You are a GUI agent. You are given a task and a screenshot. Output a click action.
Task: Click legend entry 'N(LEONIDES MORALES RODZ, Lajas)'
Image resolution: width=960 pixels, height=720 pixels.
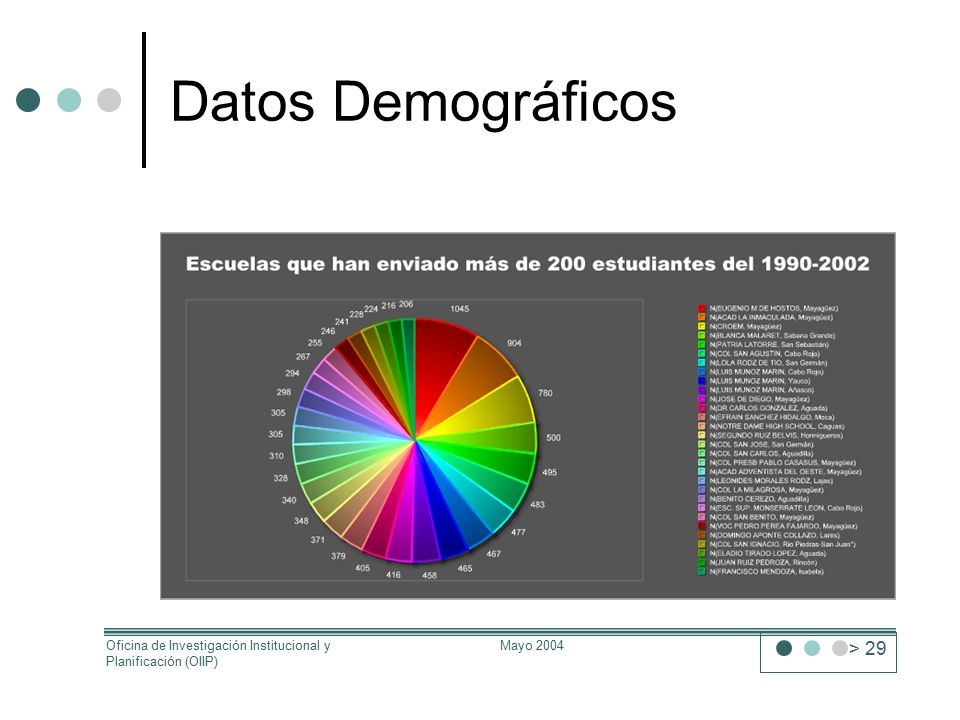pos(771,481)
